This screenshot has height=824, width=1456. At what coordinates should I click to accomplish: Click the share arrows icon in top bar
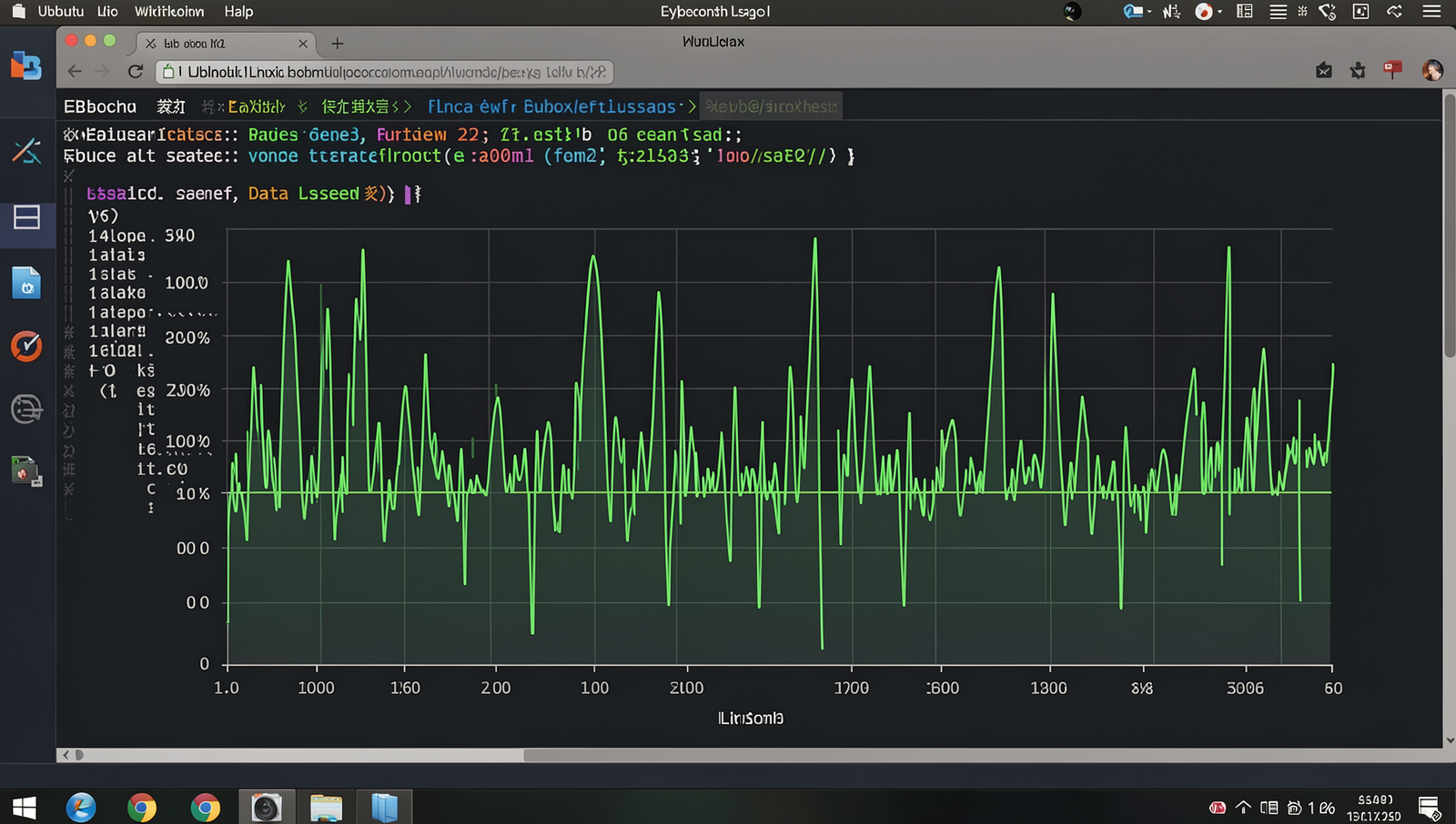(x=1394, y=11)
